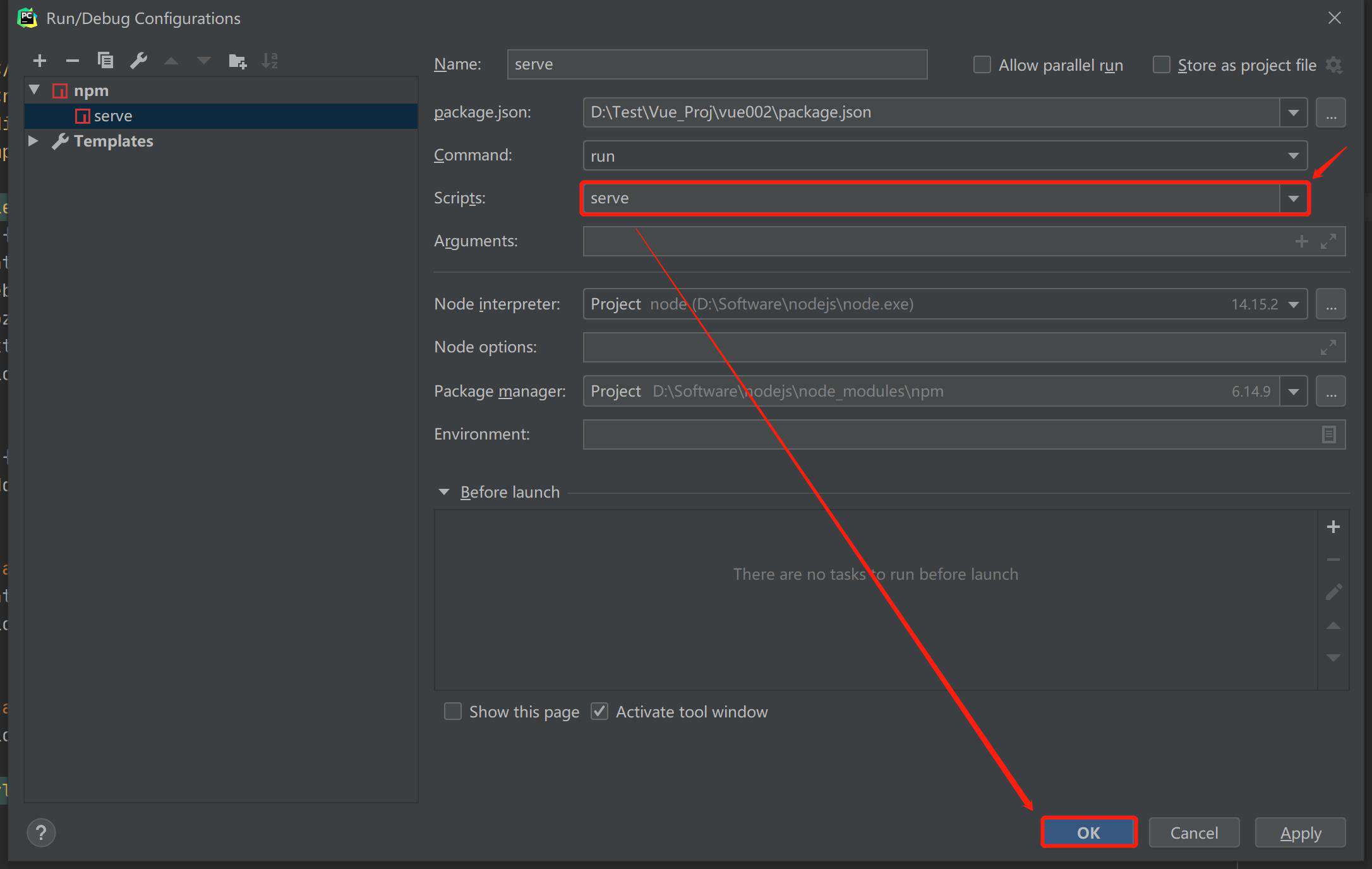Open the Command dropdown
The image size is (1372, 869).
1294,155
